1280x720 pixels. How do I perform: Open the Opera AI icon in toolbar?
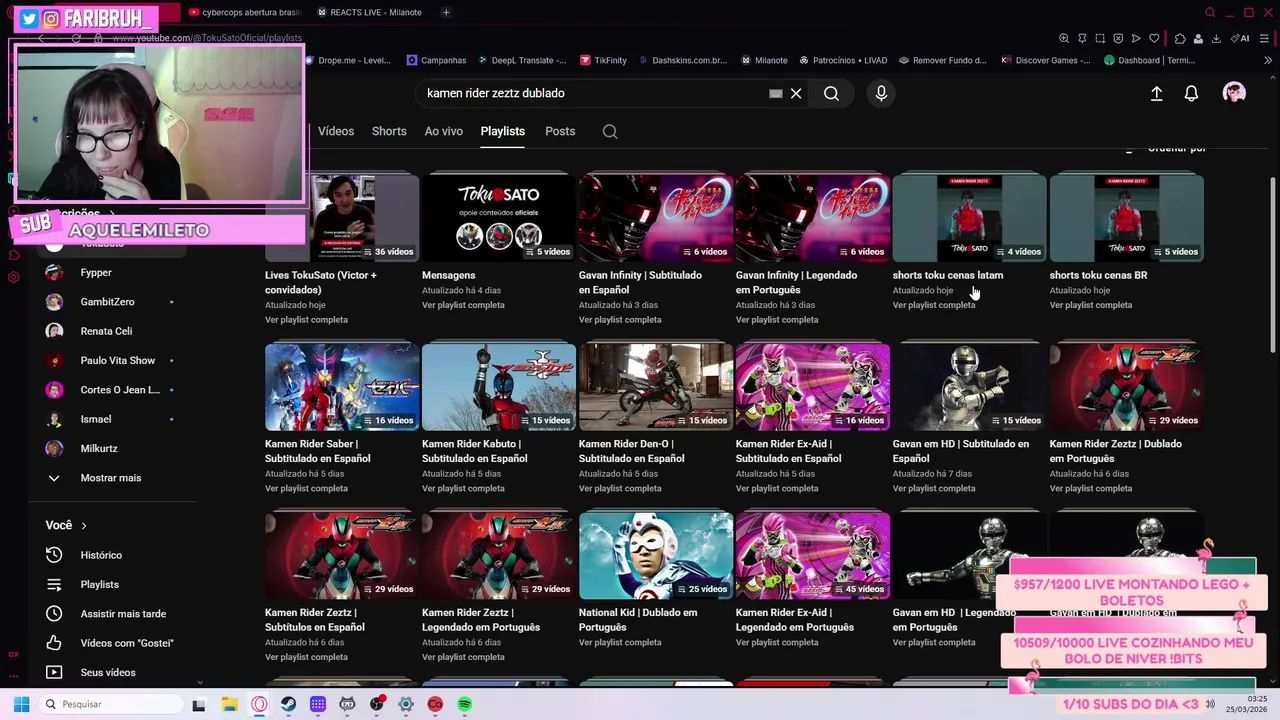tap(1242, 39)
